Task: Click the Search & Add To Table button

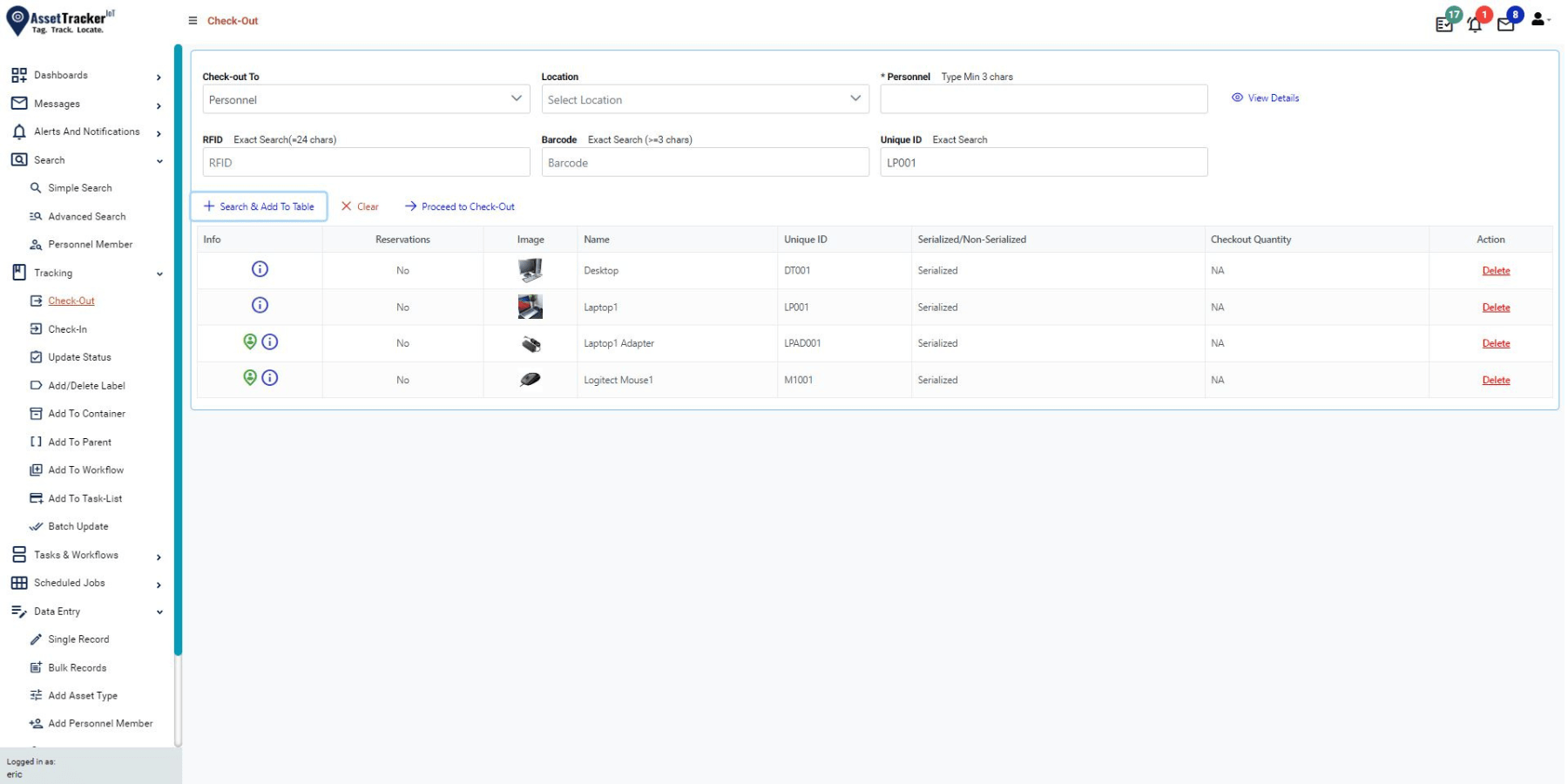Action: pos(259,206)
